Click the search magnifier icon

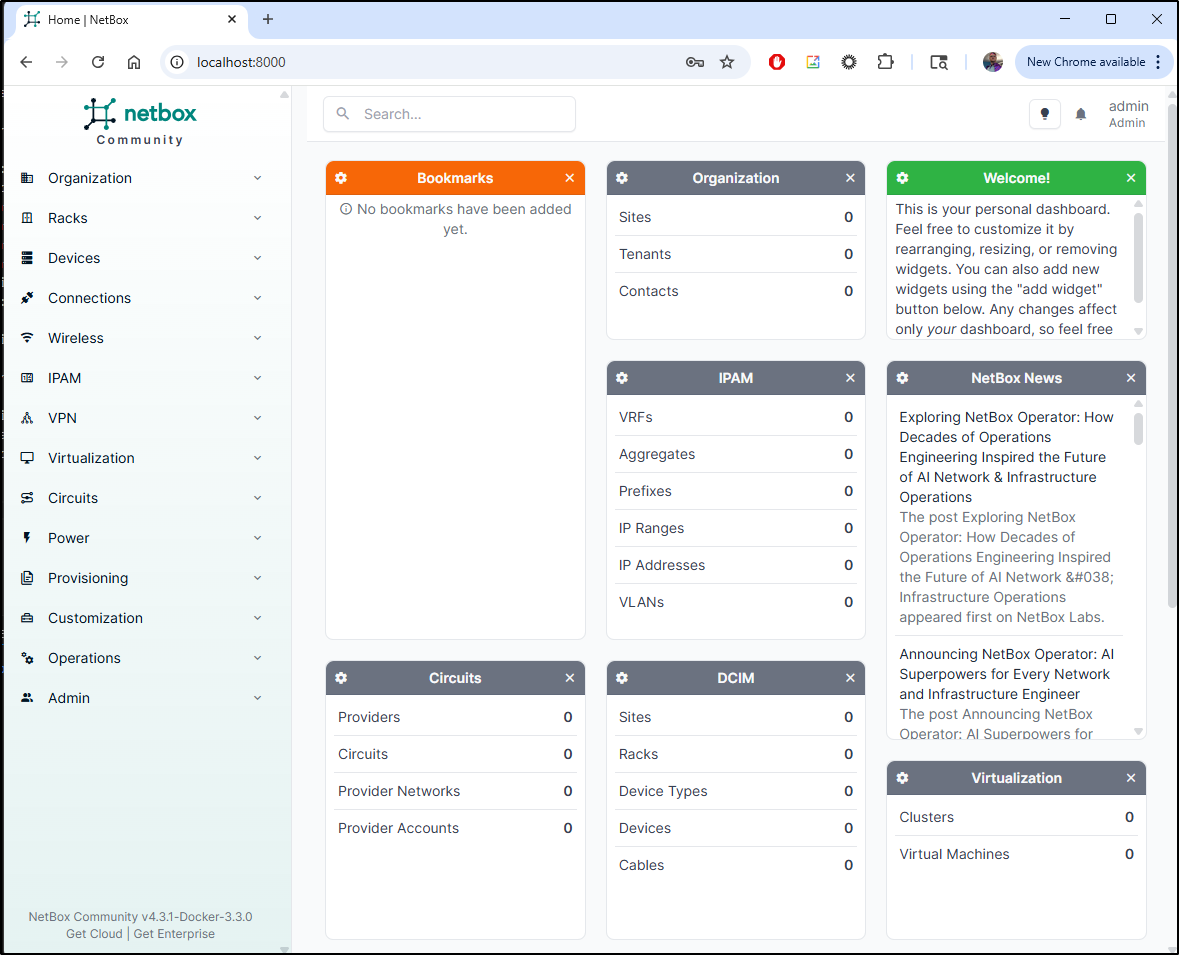[343, 114]
